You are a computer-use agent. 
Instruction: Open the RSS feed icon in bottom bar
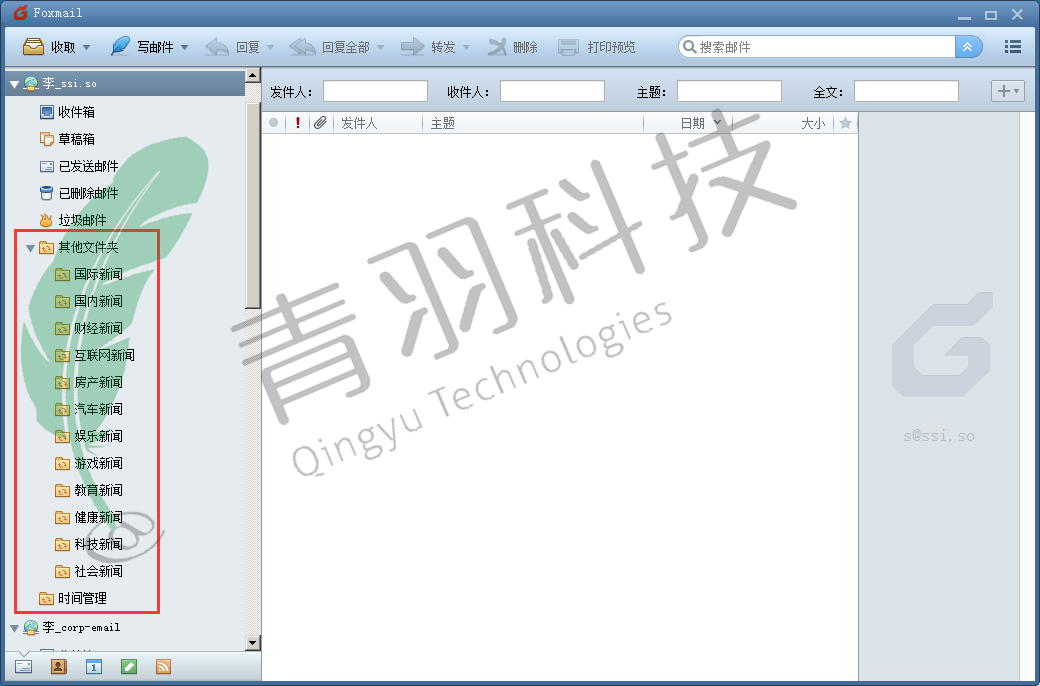pyautogui.click(x=163, y=666)
